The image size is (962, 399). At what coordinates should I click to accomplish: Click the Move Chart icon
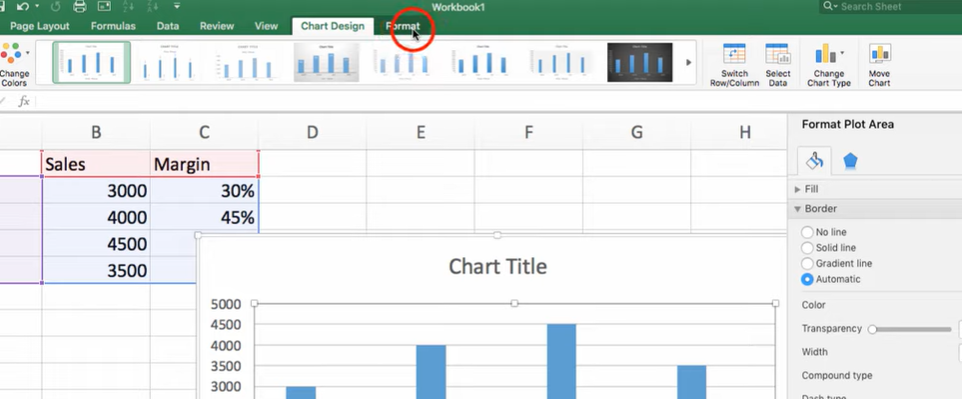click(x=880, y=54)
